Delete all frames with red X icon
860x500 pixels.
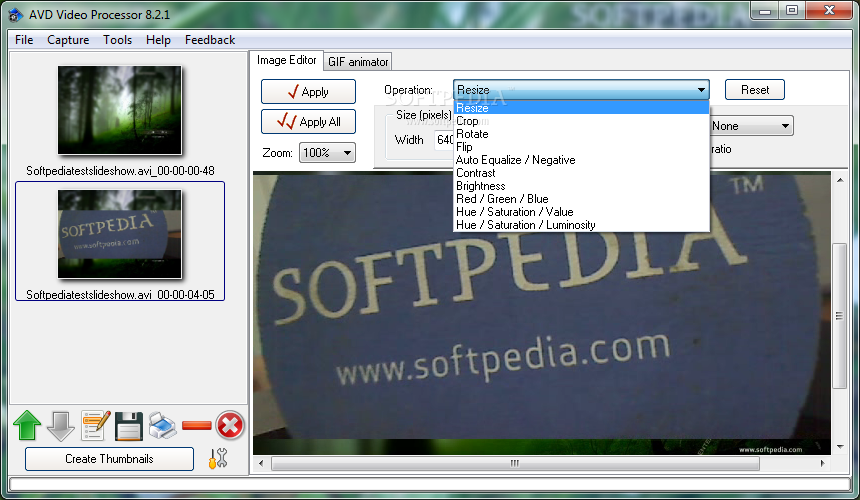(230, 425)
